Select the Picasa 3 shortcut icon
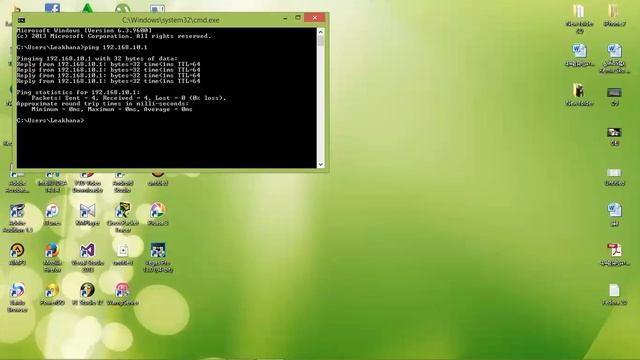640x360 pixels. (158, 214)
